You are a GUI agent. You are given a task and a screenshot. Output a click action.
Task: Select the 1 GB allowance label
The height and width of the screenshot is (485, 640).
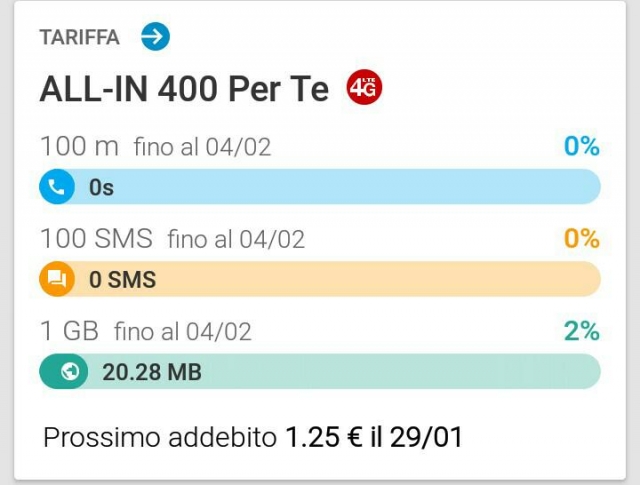point(69,331)
